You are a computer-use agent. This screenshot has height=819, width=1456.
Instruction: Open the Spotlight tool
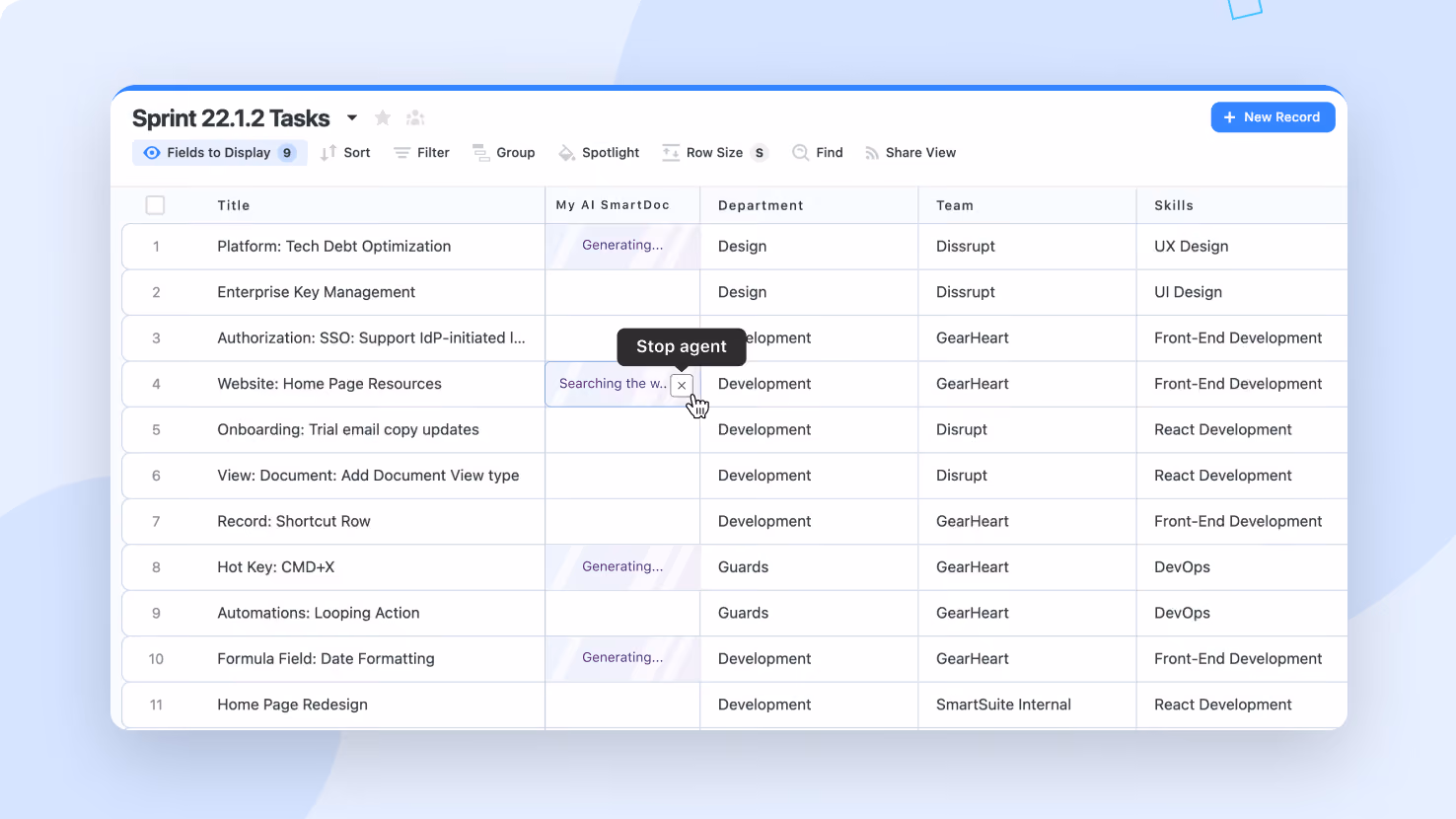[x=599, y=153]
